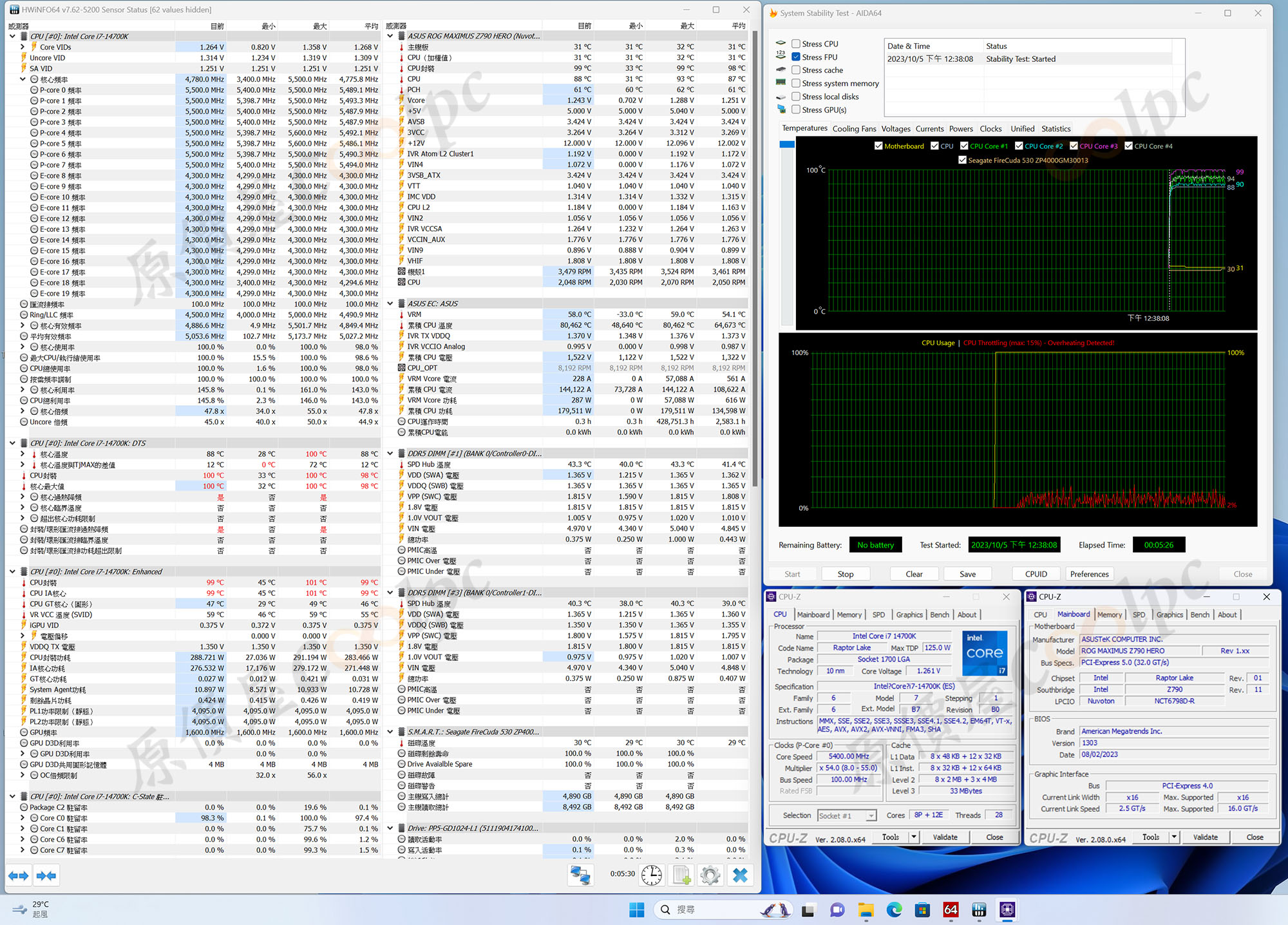Open File Explorer from the taskbar
The height and width of the screenshot is (925, 1288).
click(x=866, y=910)
